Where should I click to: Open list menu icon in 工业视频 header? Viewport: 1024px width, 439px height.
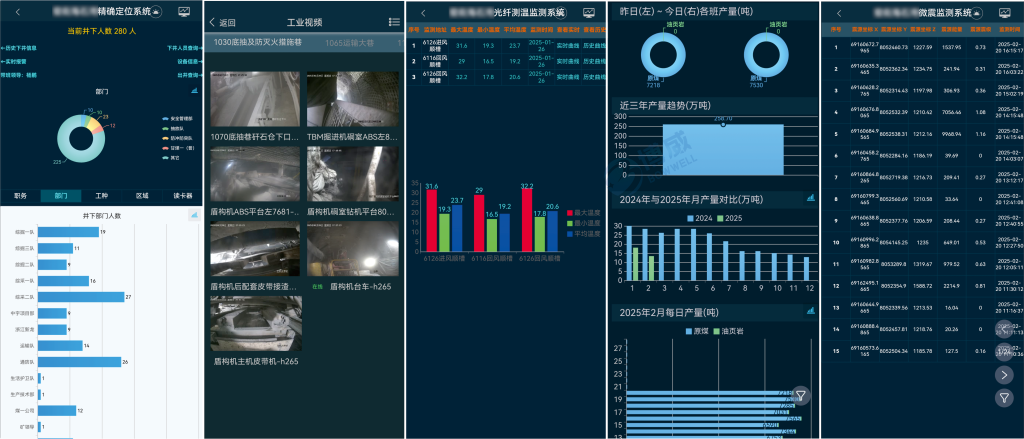coord(394,22)
